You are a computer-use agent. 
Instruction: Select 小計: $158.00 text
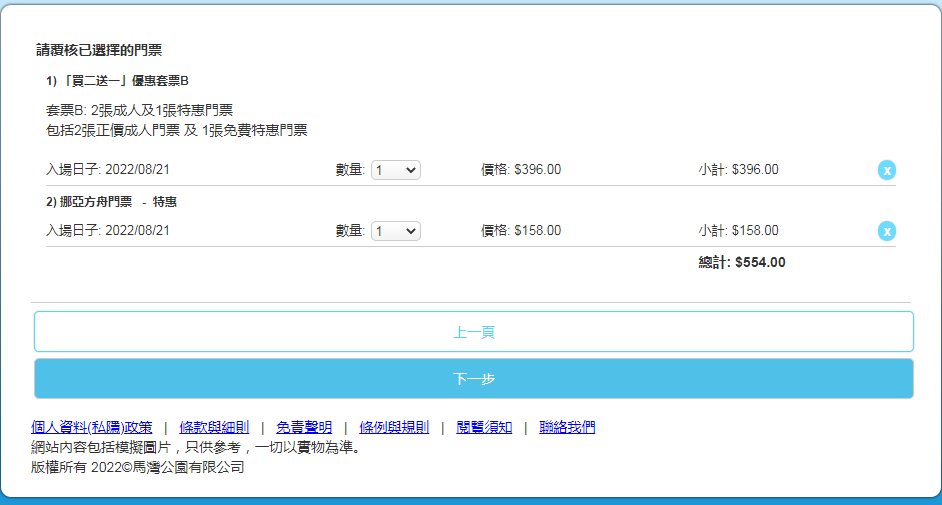coord(738,231)
